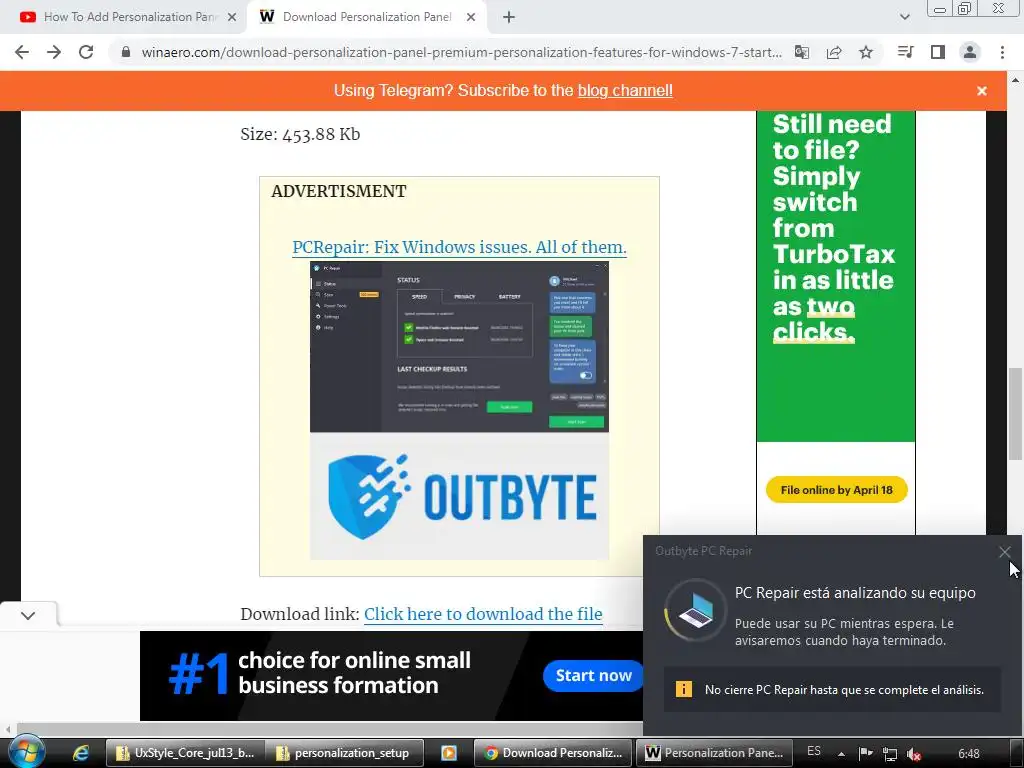Dismiss the orange Telegram banner
Screen dimensions: 1024x768
(x=982, y=91)
